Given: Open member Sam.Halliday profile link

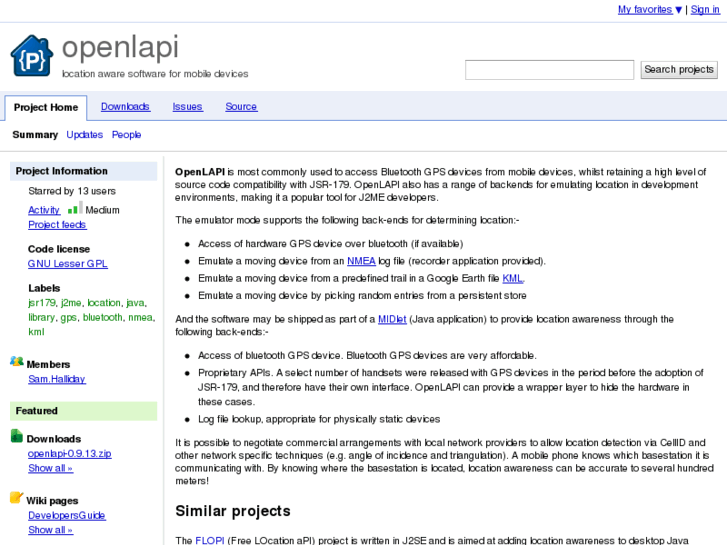Looking at the screenshot, I should (x=57, y=379).
